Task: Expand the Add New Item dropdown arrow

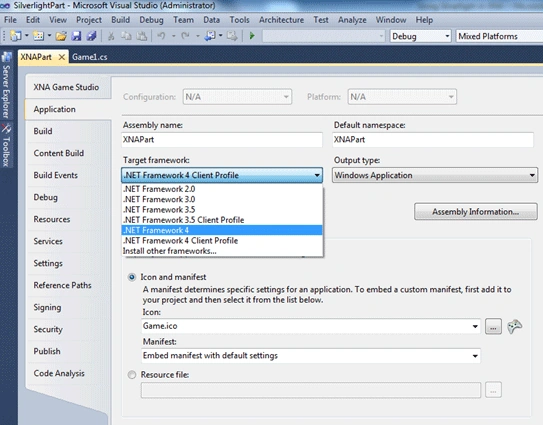Action: [x=49, y=36]
